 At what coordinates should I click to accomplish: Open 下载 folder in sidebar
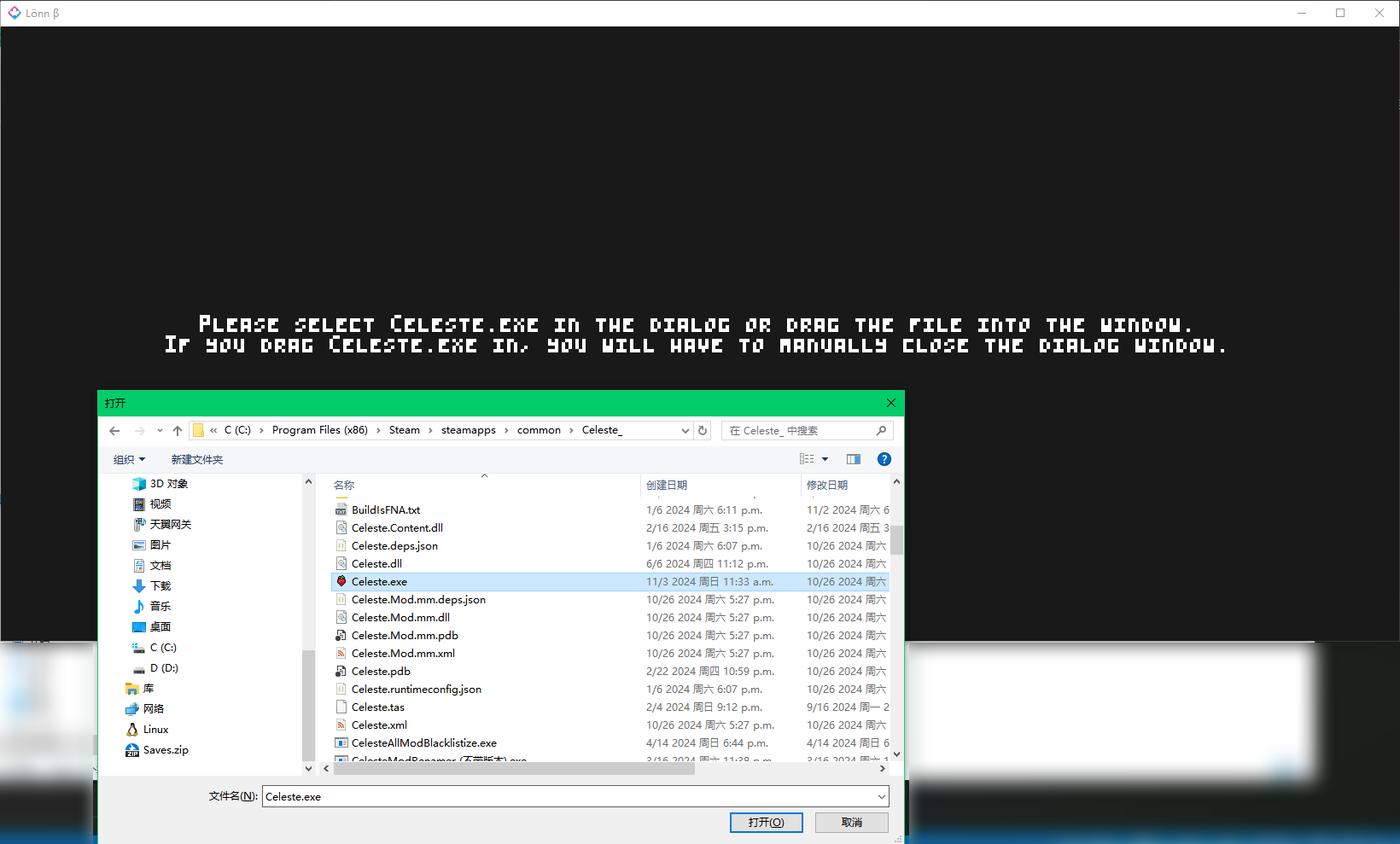[x=152, y=586]
